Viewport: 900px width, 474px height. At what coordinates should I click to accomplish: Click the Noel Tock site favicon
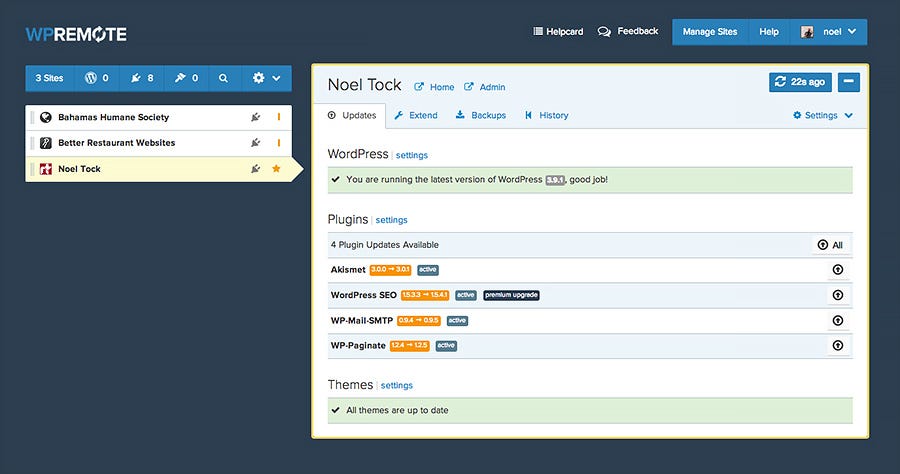click(x=46, y=169)
